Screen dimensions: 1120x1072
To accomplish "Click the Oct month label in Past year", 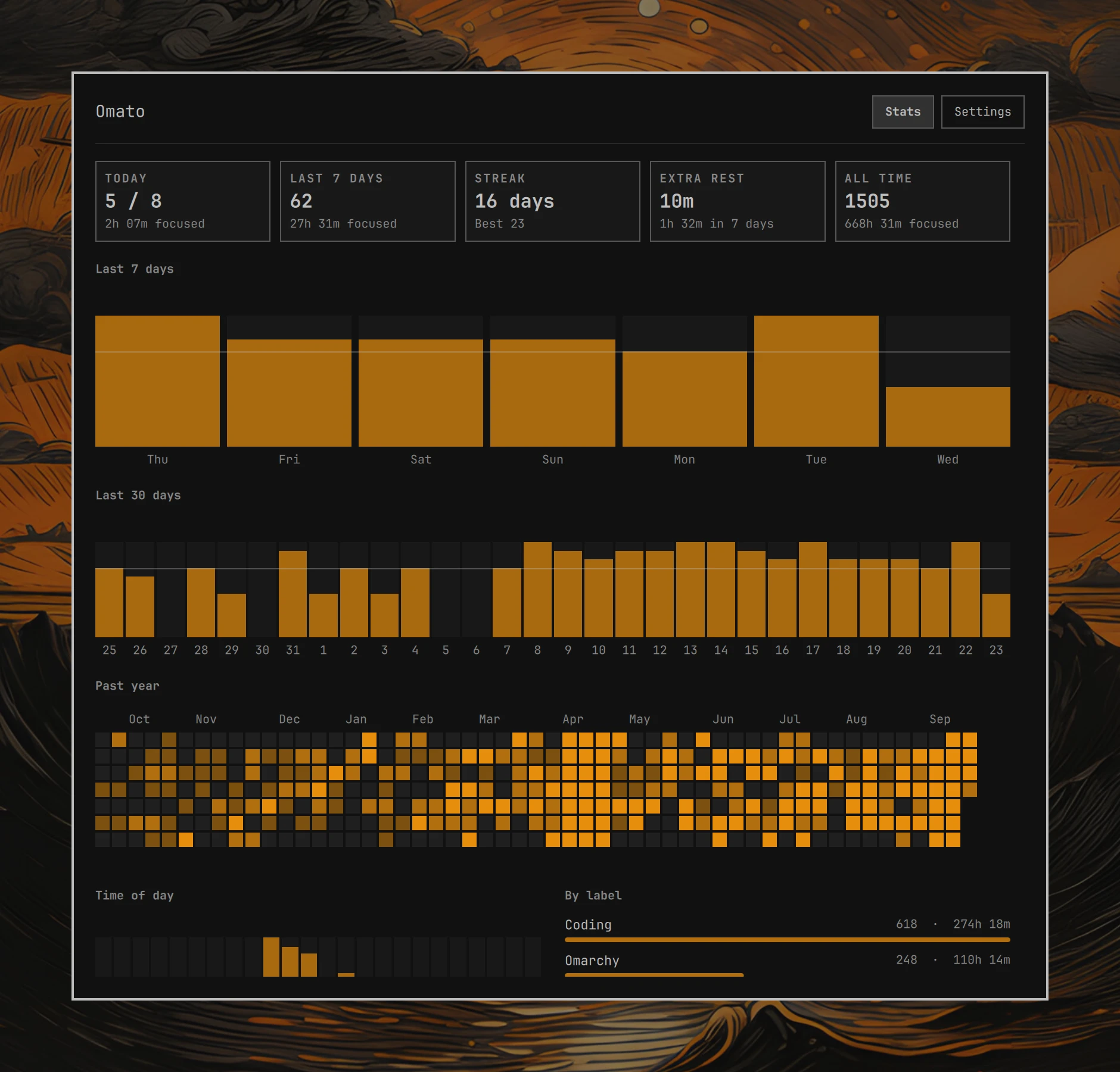I will (139, 719).
